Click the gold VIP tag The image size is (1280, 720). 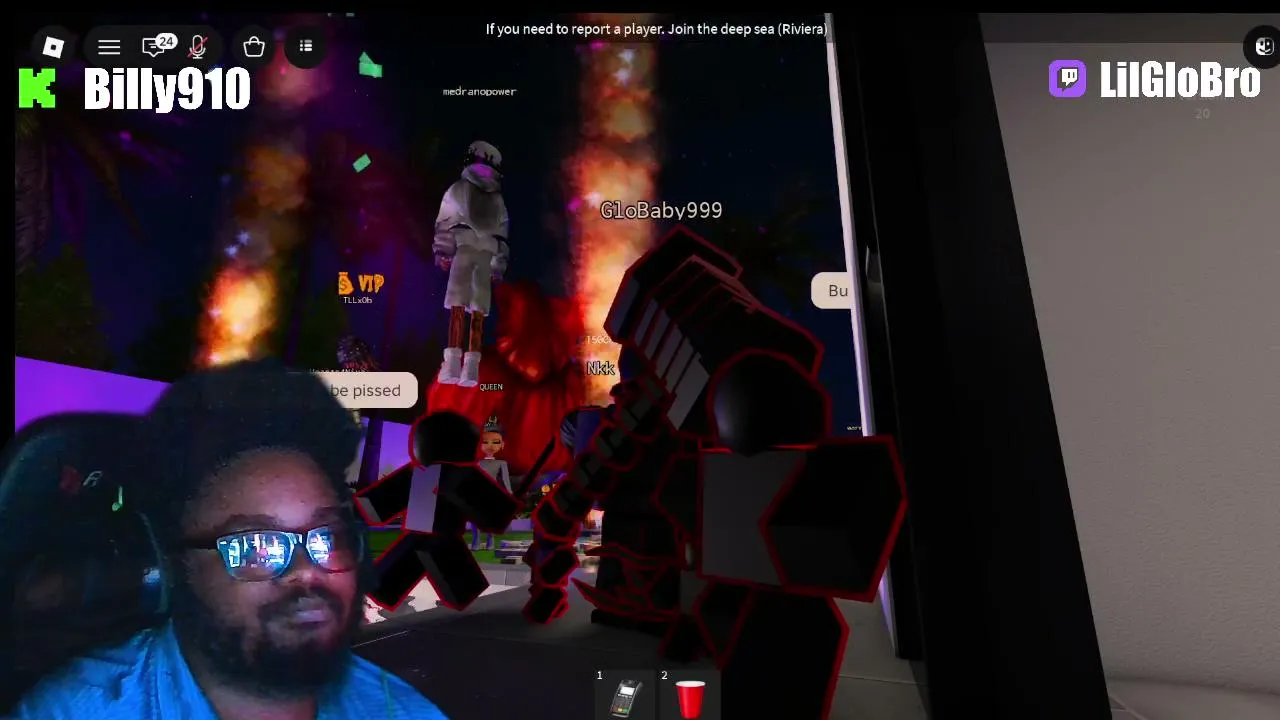pos(361,284)
